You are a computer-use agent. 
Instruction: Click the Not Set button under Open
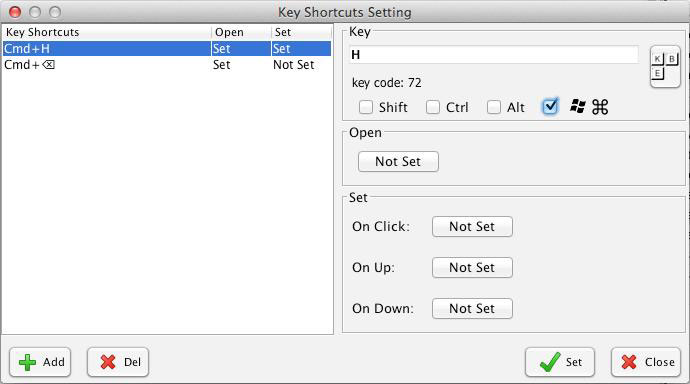pyautogui.click(x=398, y=161)
